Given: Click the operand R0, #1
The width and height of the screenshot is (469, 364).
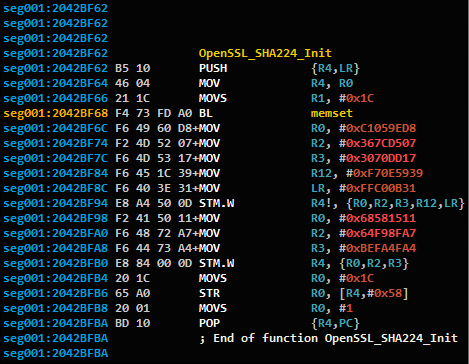Looking at the screenshot, I should (x=332, y=308).
